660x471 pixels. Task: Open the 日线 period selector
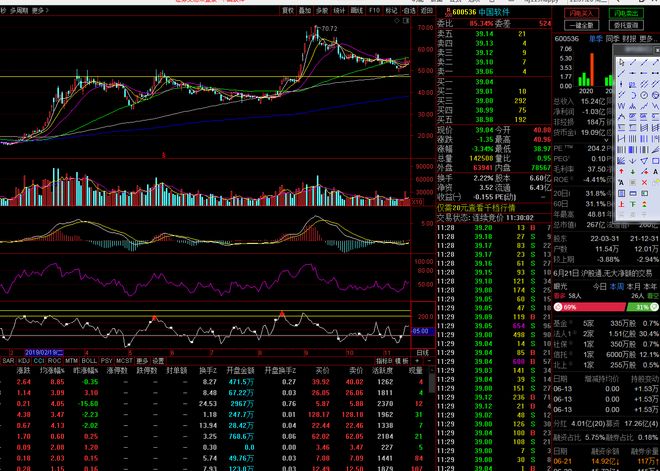coord(421,352)
